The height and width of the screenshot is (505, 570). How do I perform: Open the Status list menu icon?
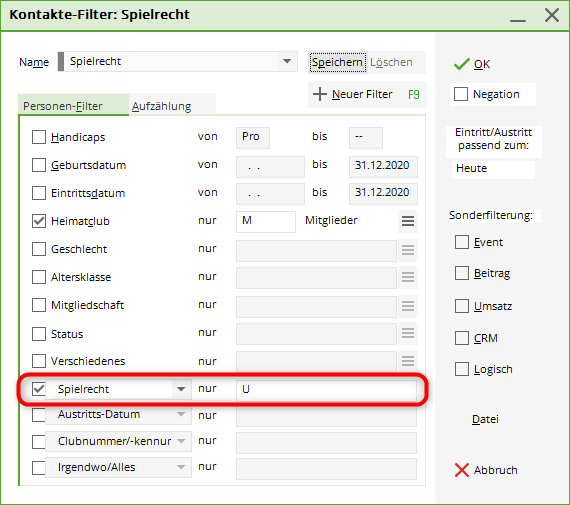pyautogui.click(x=408, y=333)
